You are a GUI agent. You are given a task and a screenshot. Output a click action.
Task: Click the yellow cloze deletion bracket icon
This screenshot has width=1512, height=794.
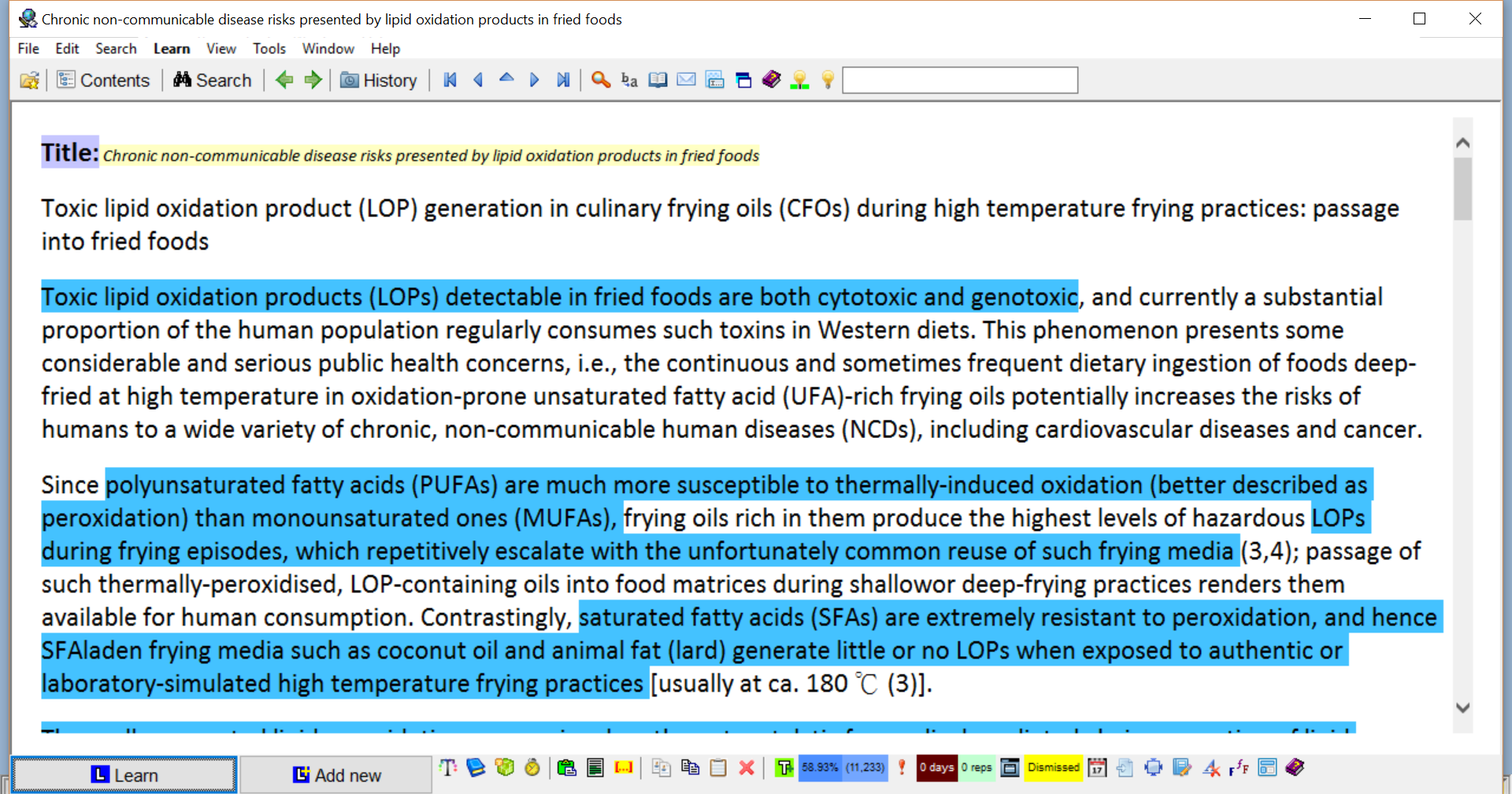click(624, 767)
